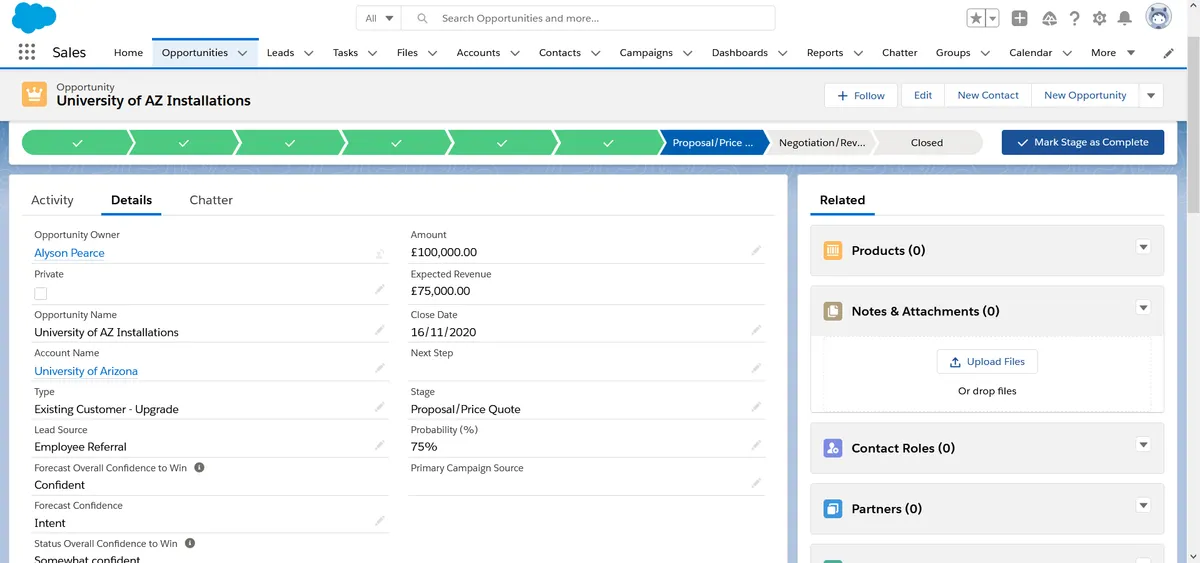Open the Favorites star icon
The height and width of the screenshot is (563, 1200).
click(x=976, y=18)
